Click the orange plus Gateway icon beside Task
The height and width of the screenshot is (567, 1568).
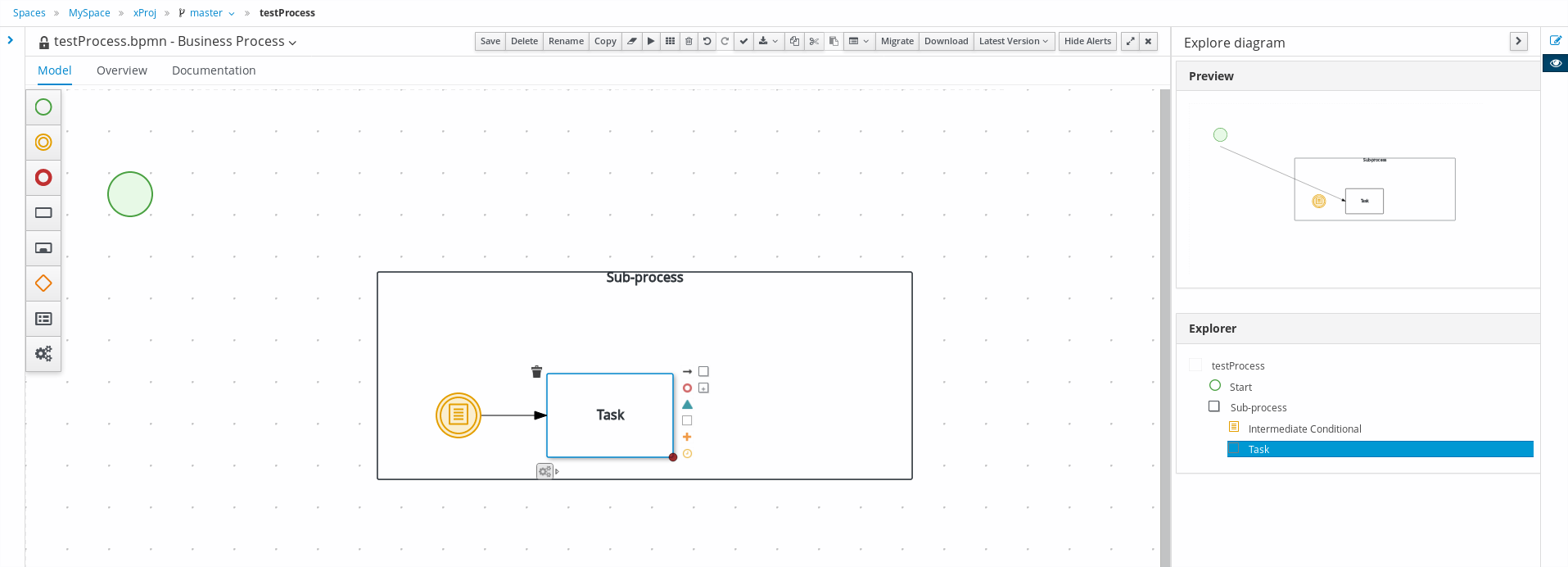click(x=687, y=437)
